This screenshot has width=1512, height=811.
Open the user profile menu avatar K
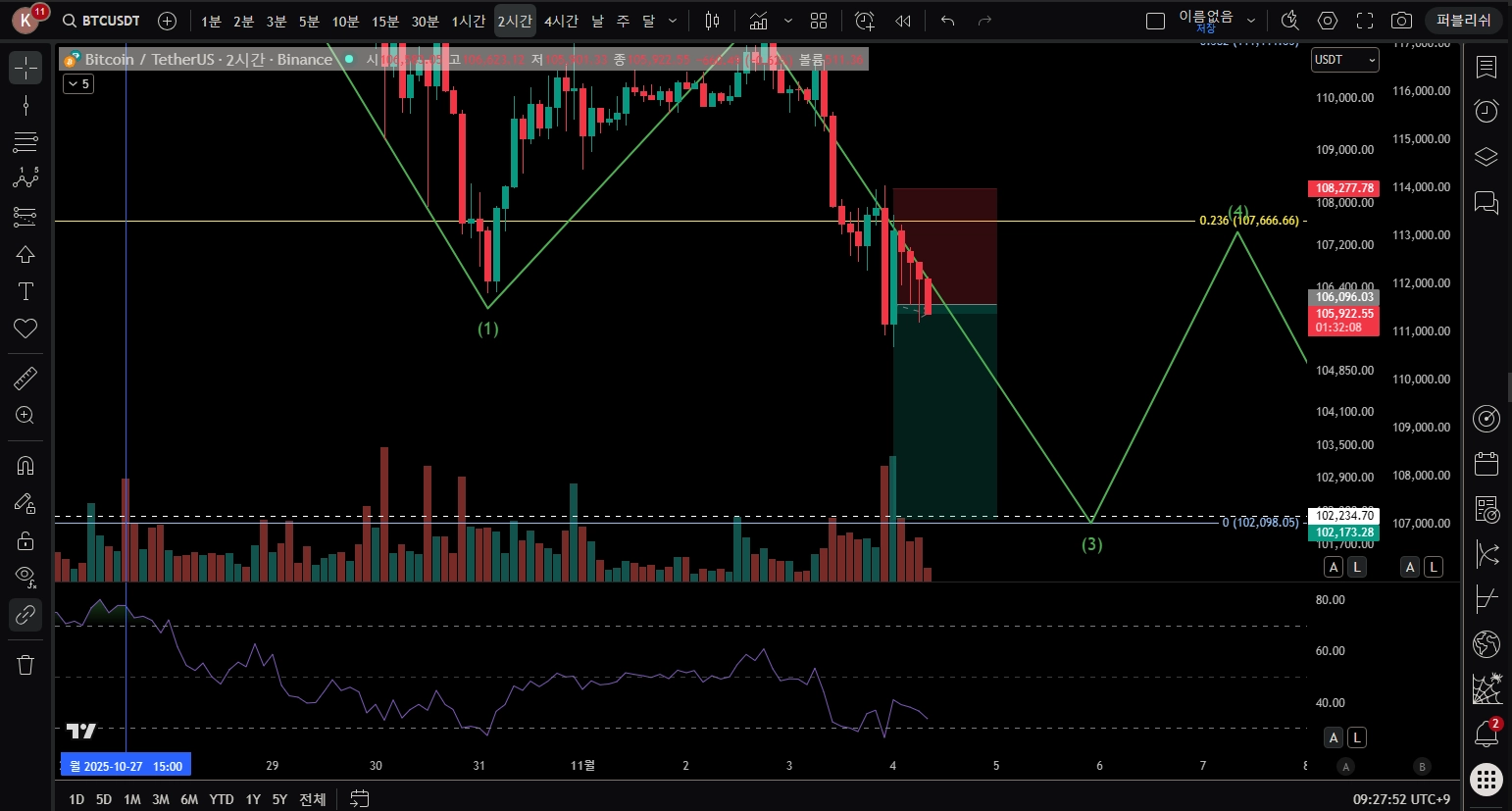pos(25,20)
